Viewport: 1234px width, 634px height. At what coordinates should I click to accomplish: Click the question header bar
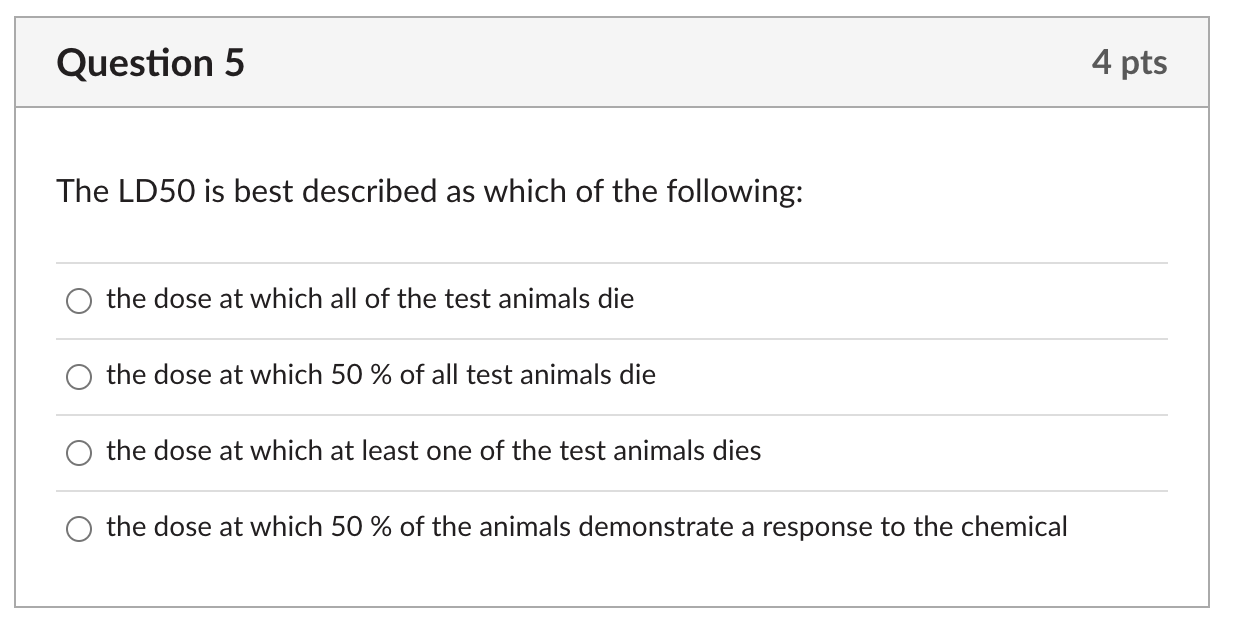[x=617, y=62]
